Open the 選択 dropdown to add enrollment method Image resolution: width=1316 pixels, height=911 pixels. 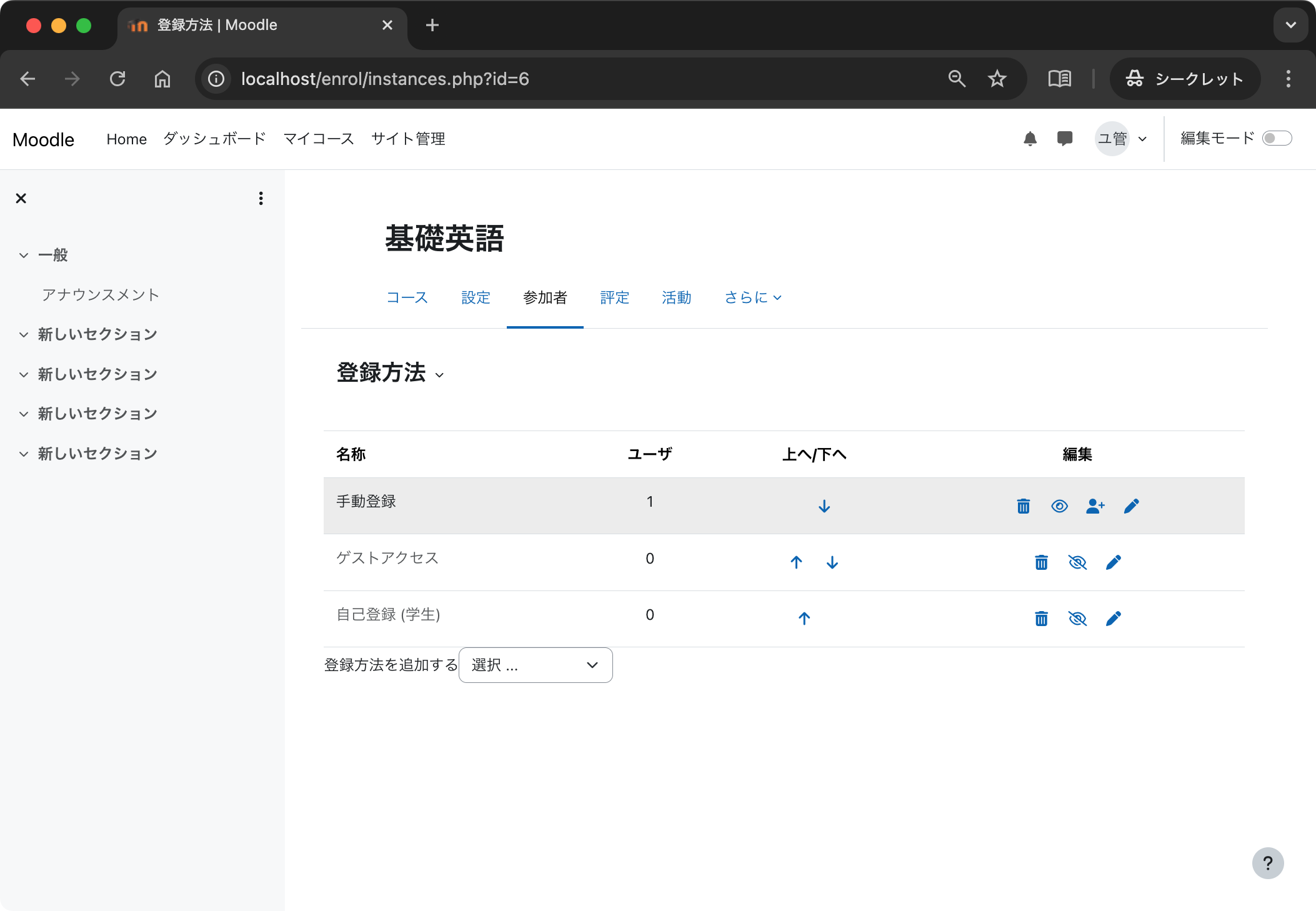[535, 665]
